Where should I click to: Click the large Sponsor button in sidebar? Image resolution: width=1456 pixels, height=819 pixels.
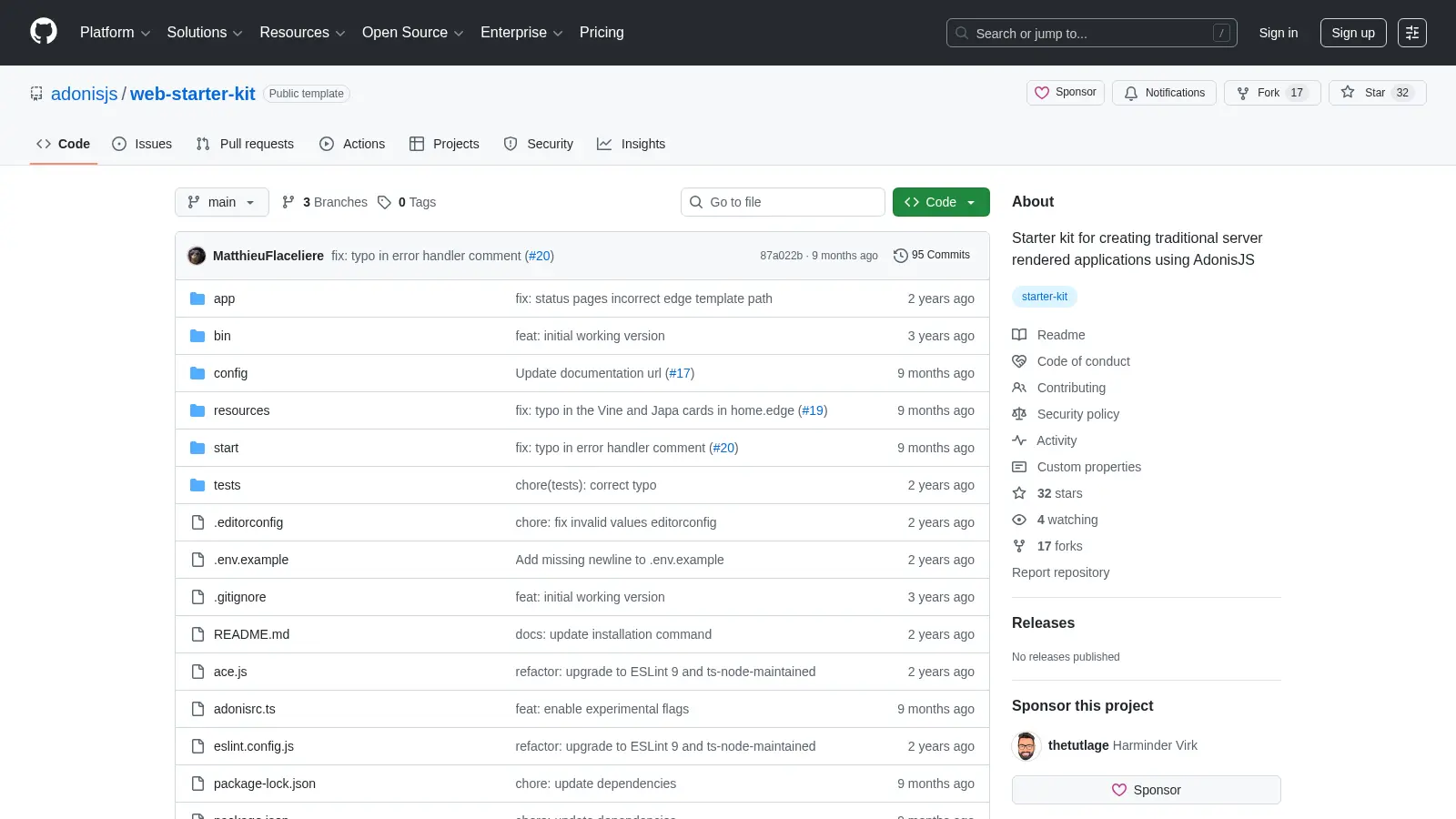(x=1147, y=790)
